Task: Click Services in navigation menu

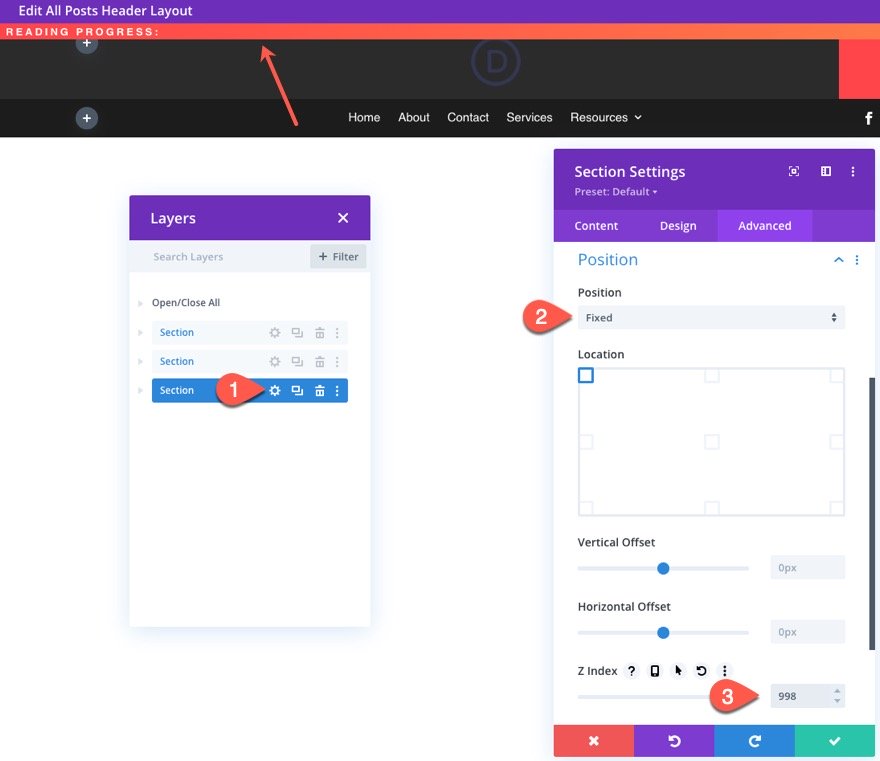Action: (x=529, y=118)
